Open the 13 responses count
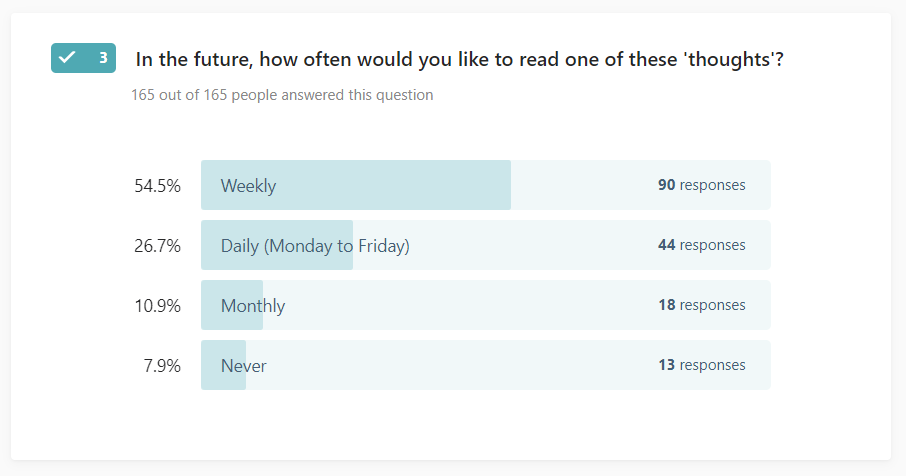Screen dimensions: 906x476 701,365
